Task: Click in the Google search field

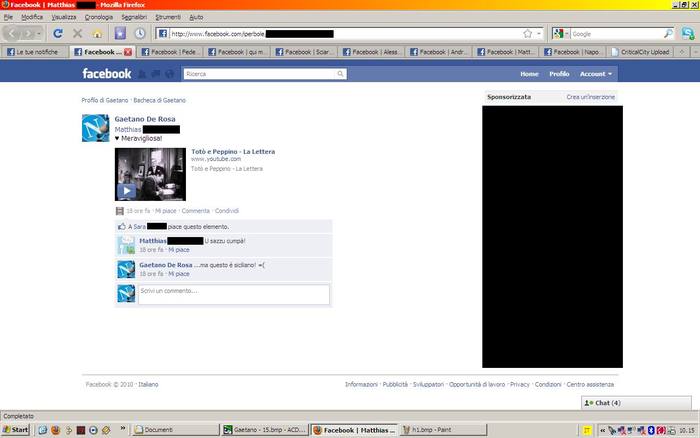Action: point(616,34)
